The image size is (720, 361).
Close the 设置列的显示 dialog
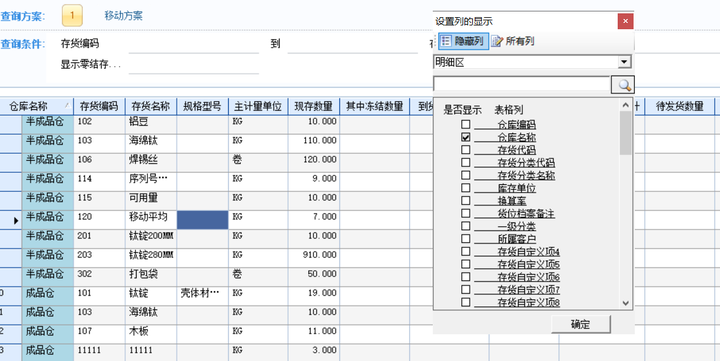click(625, 21)
